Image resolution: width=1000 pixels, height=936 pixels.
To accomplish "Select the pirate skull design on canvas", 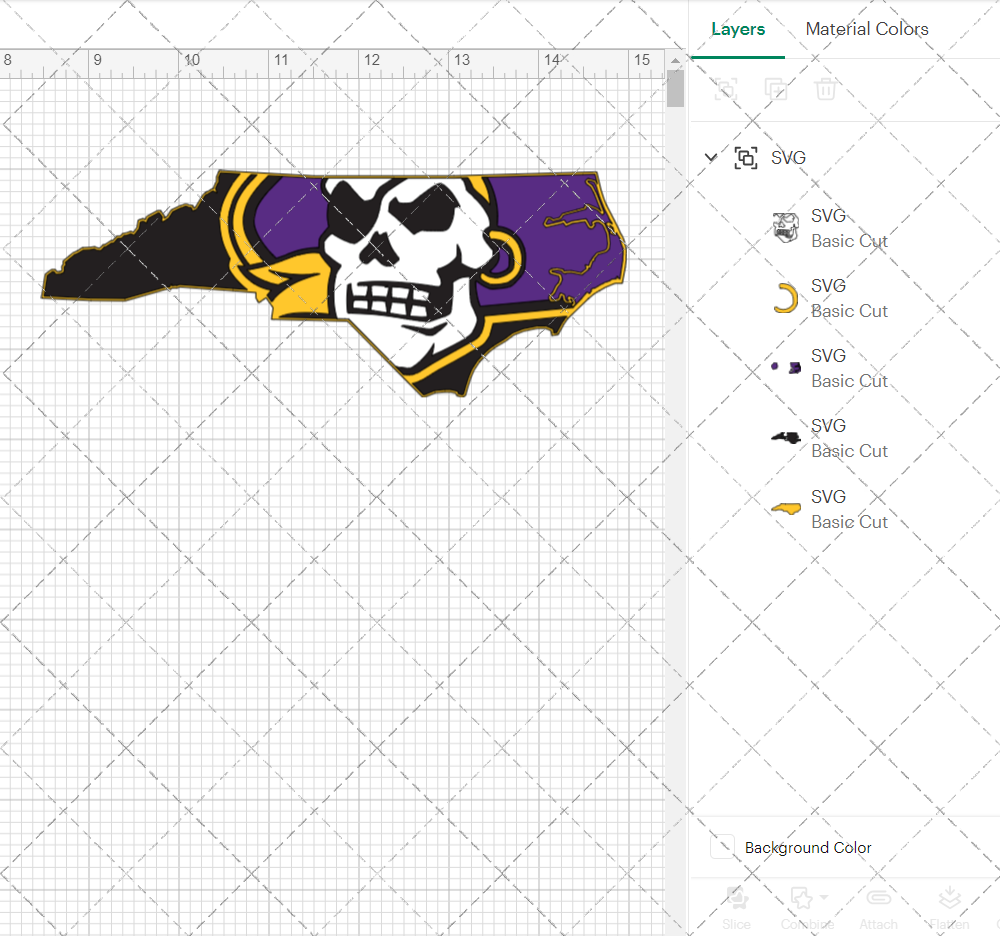I will coord(334,283).
